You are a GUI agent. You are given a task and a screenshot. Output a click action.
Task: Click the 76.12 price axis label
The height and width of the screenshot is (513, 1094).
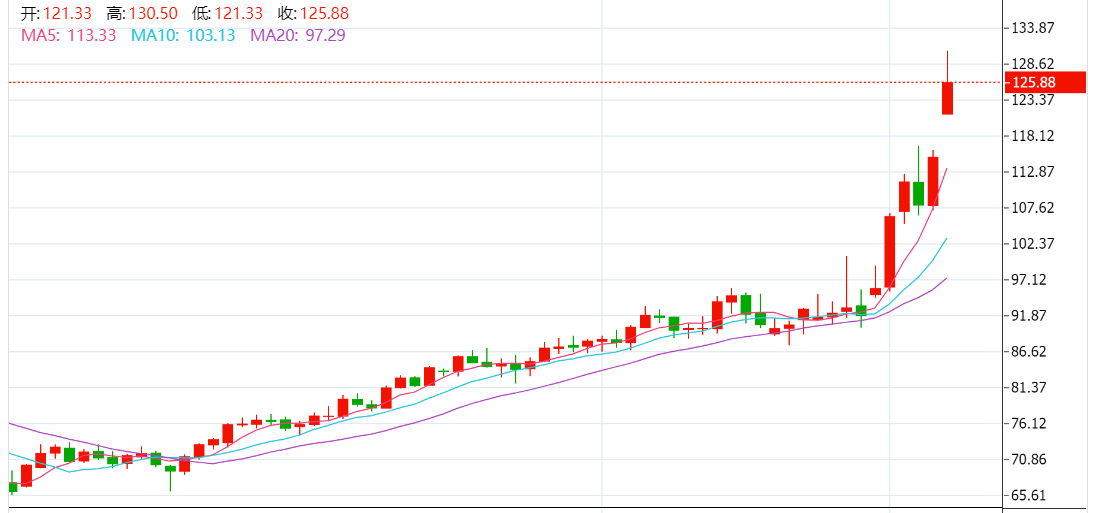[1029, 424]
